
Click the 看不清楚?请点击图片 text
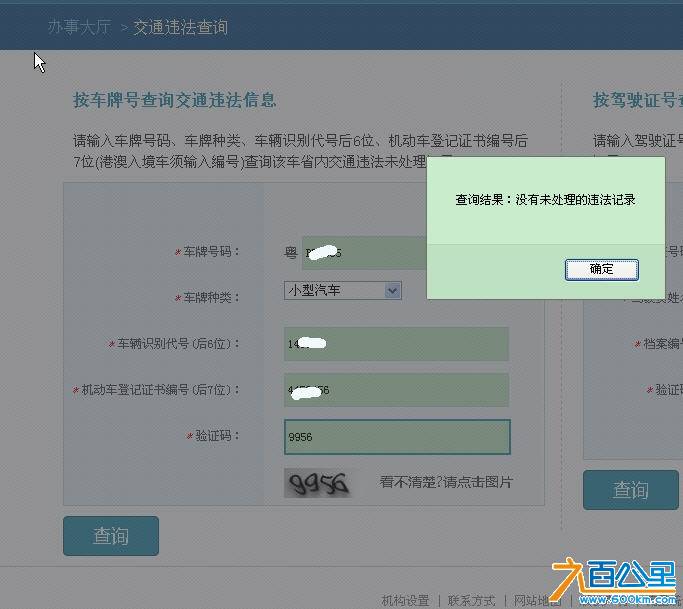446,482
